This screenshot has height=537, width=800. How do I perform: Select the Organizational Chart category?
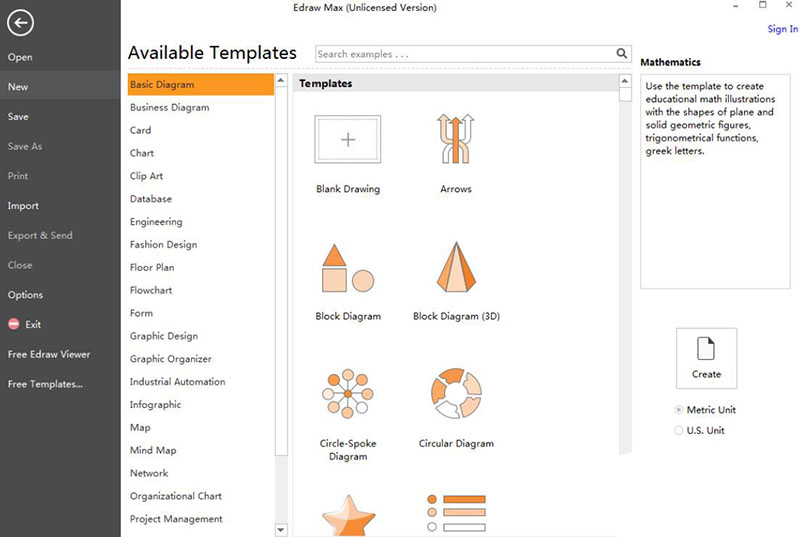tap(176, 496)
